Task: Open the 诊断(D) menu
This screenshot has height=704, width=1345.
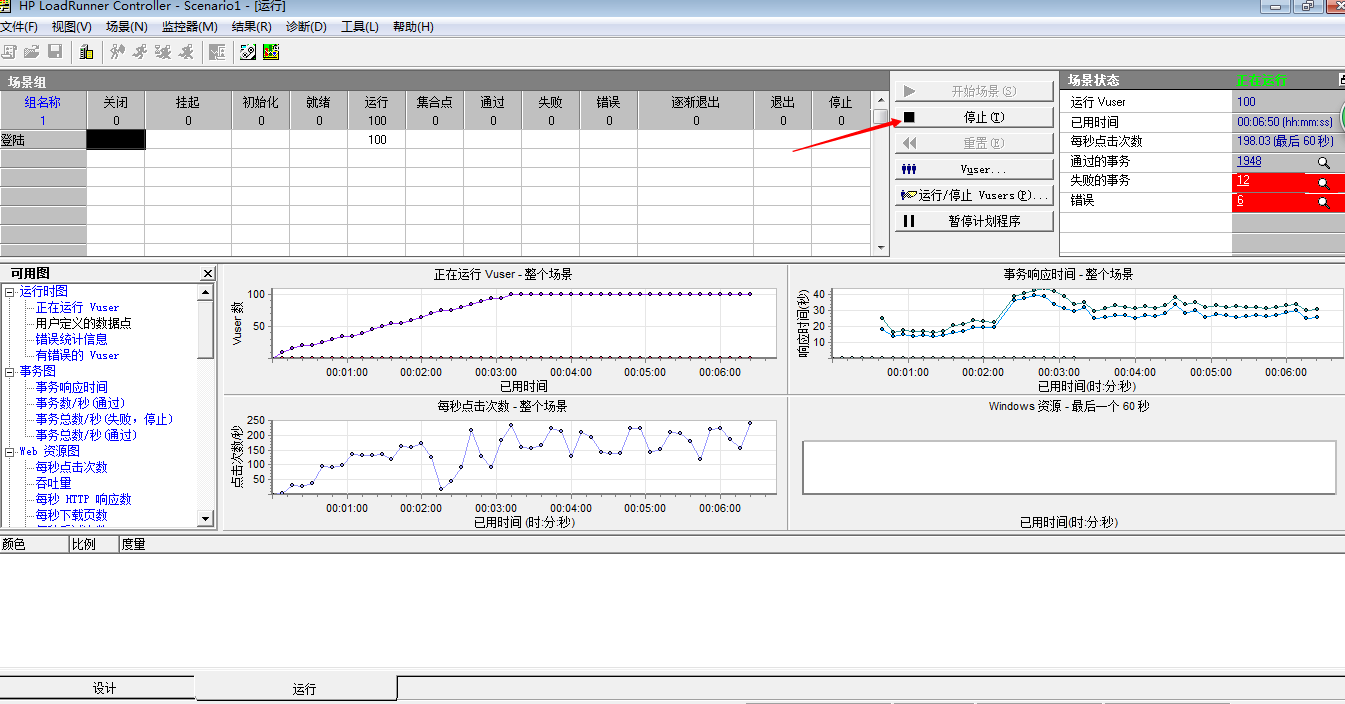Action: [x=306, y=27]
